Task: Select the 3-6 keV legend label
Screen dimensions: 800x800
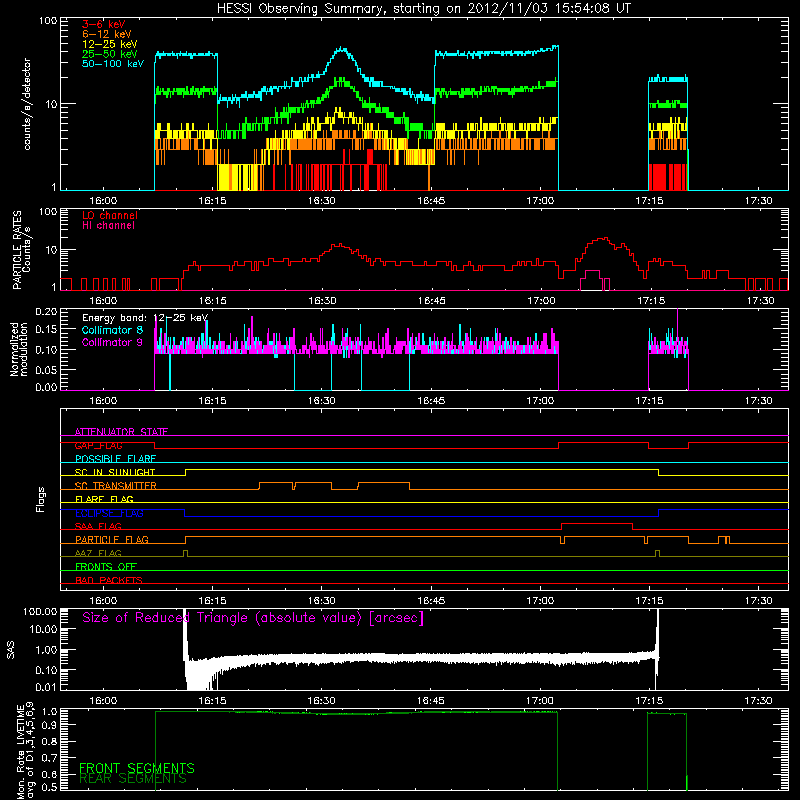Action: coord(104,24)
